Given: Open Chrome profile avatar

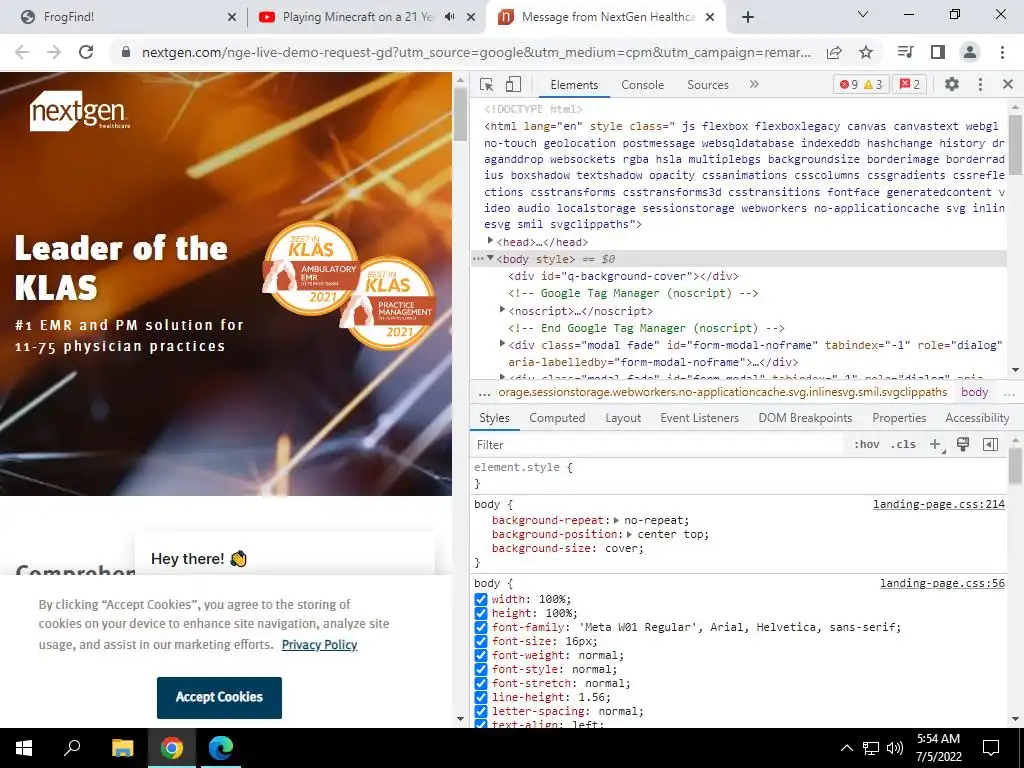Looking at the screenshot, I should [970, 52].
